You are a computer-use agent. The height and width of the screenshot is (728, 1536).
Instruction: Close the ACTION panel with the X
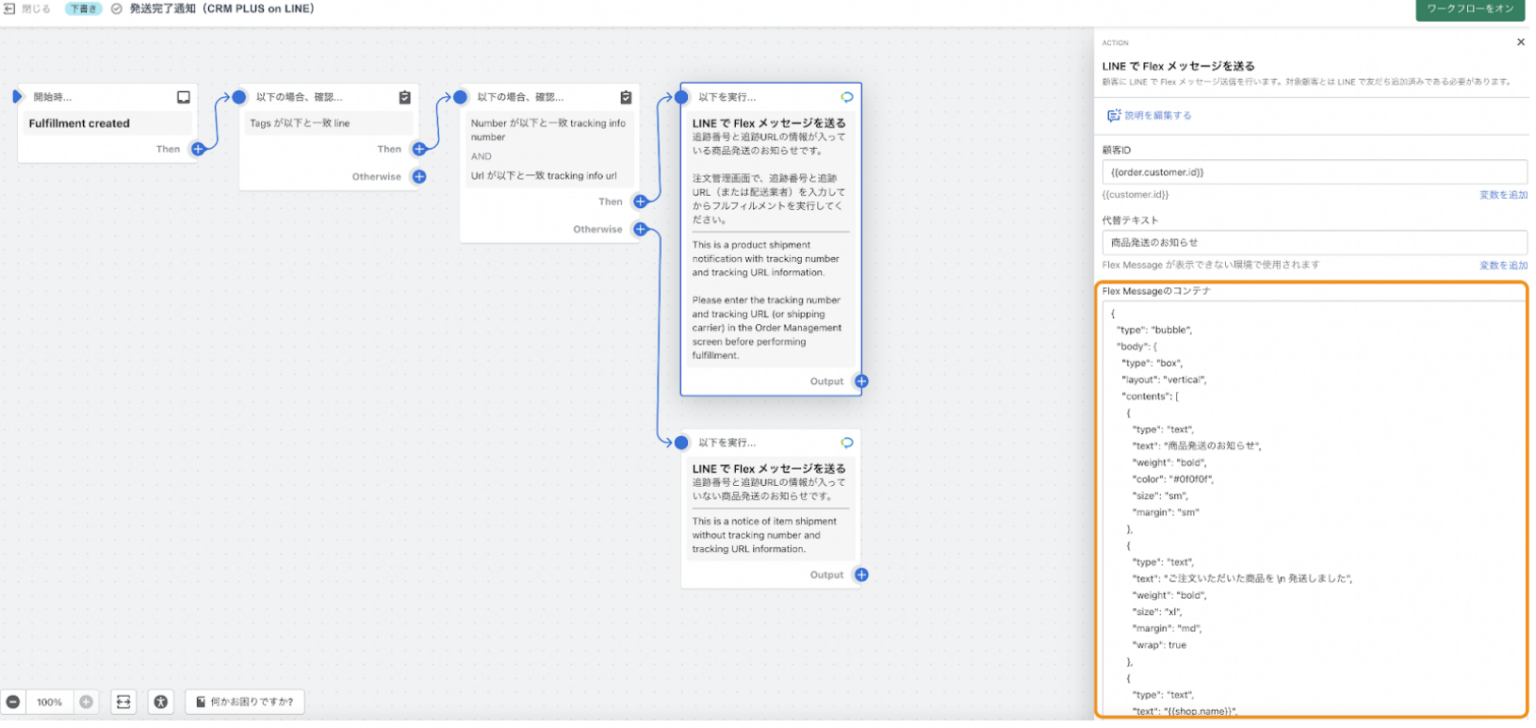pyautogui.click(x=1522, y=41)
